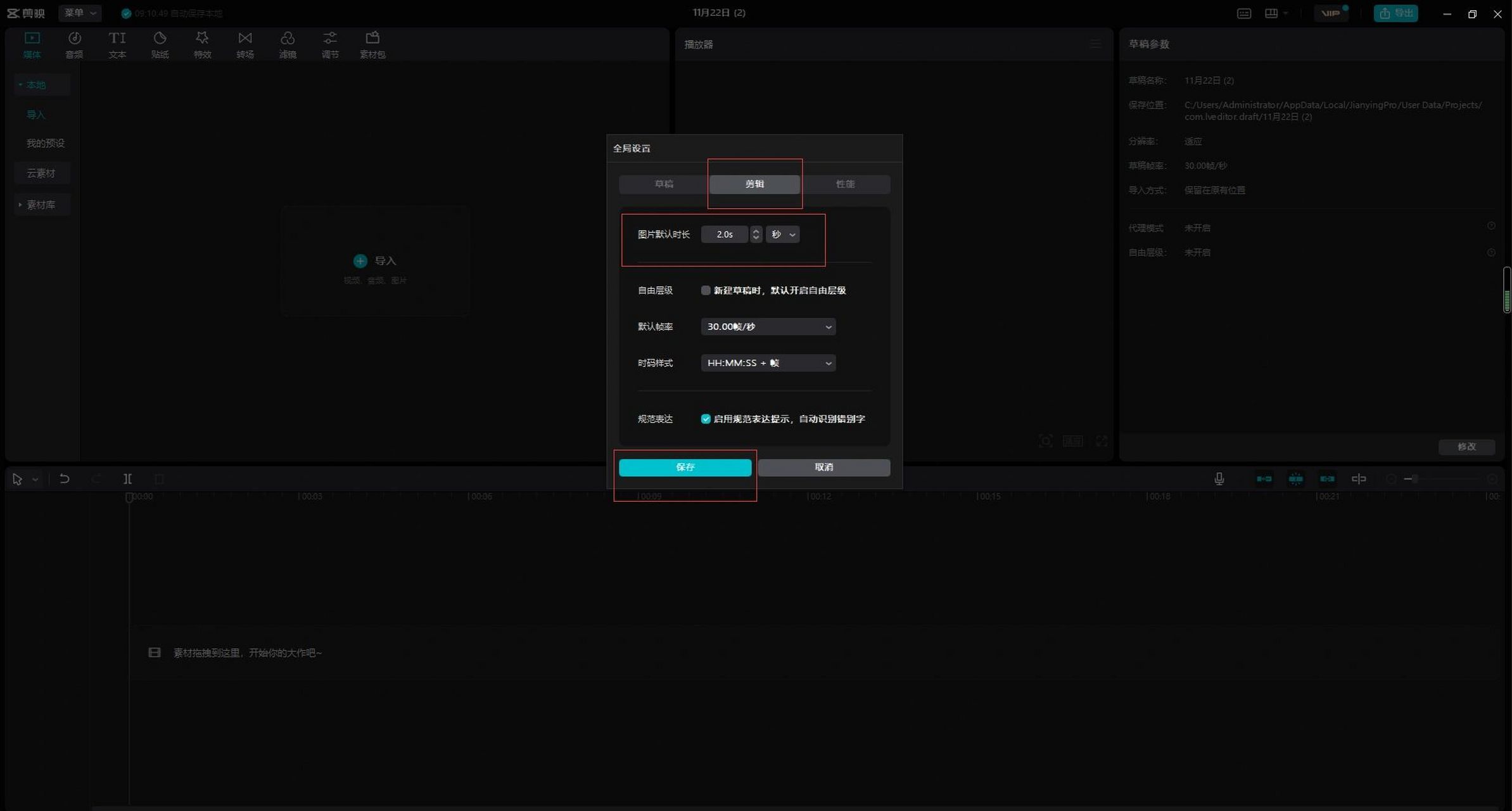Image resolution: width=1512 pixels, height=811 pixels.
Task: Toggle the 规范表达 hint checkbox
Action: coord(706,419)
